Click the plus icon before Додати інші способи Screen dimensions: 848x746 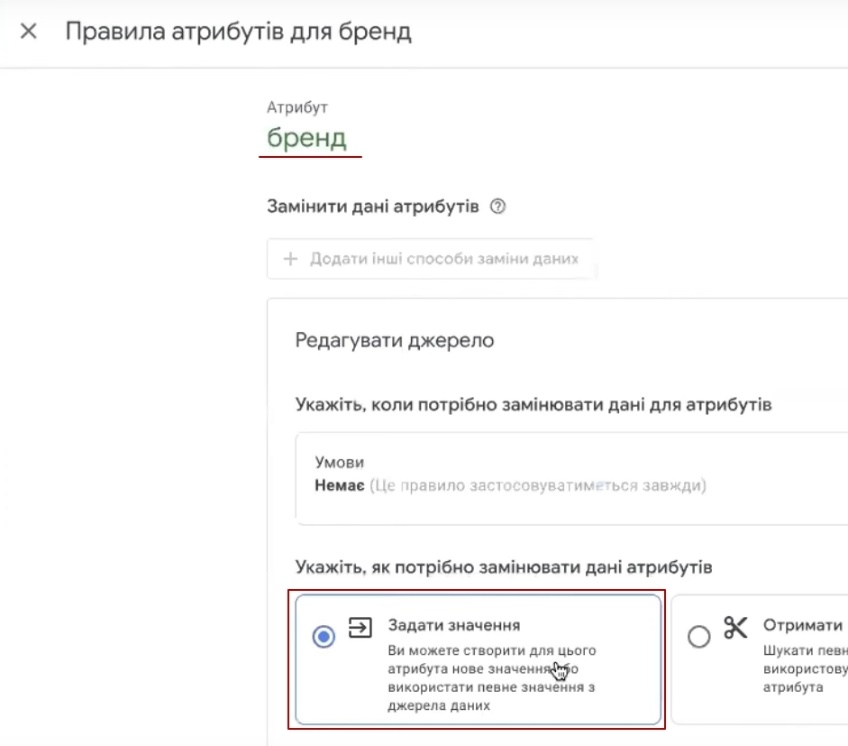click(291, 258)
